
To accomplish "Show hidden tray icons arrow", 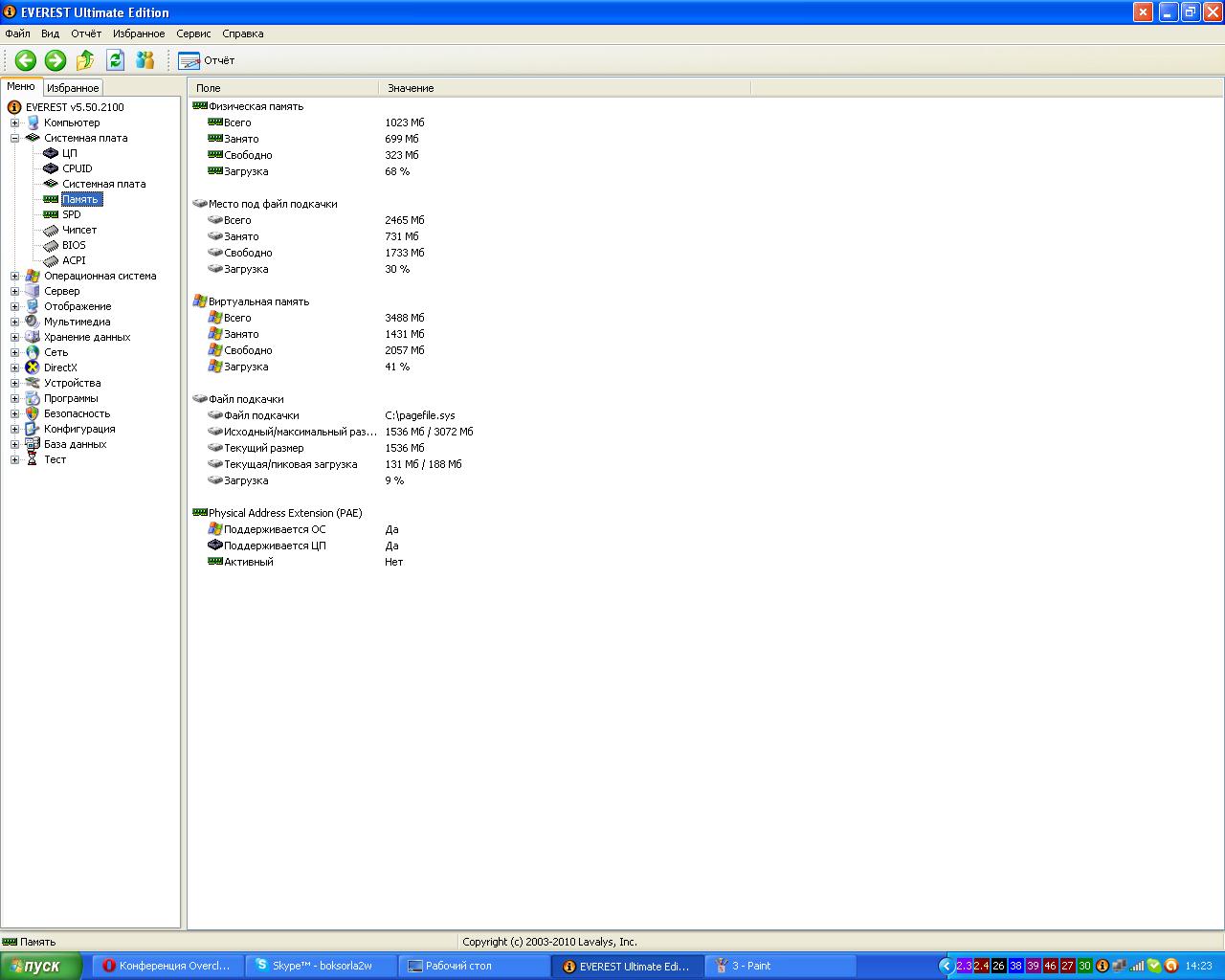I will (947, 967).
